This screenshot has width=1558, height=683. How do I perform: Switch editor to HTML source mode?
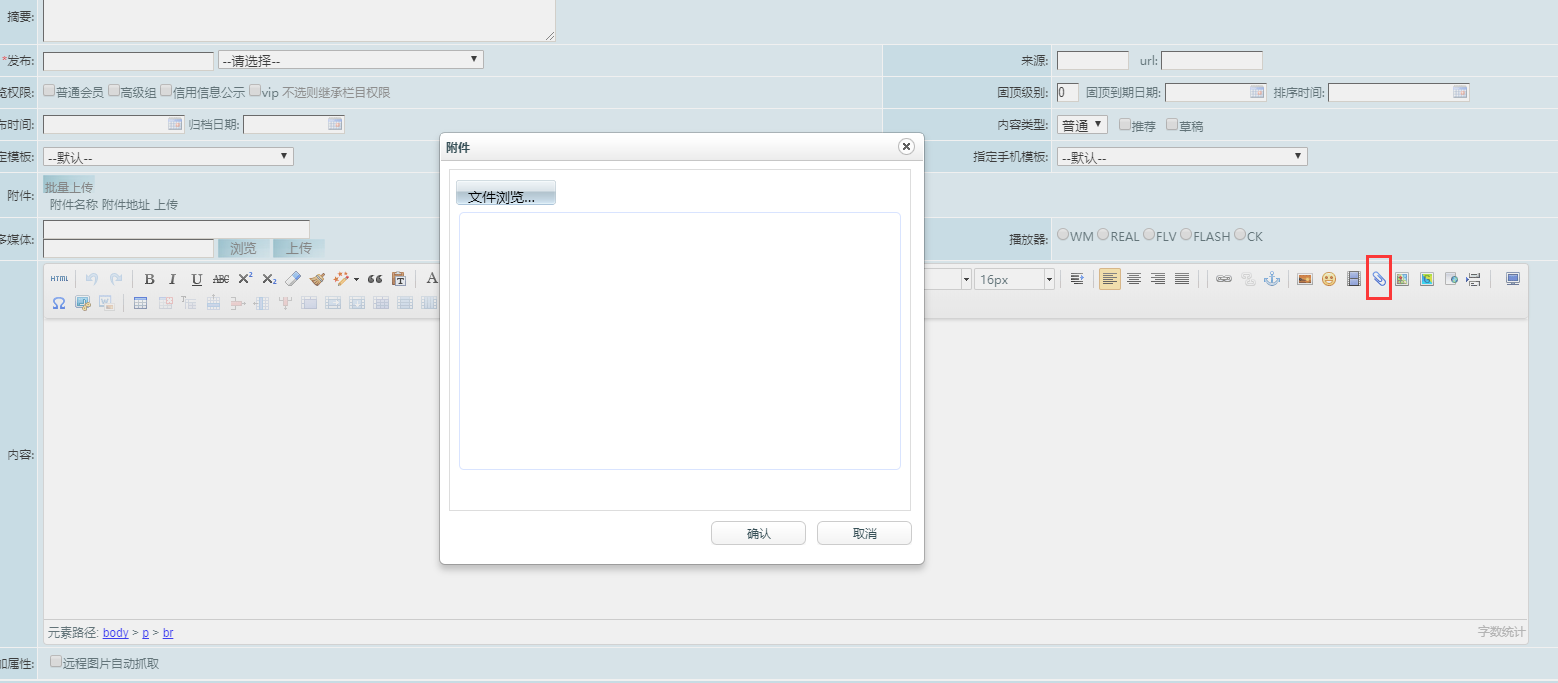pos(59,279)
